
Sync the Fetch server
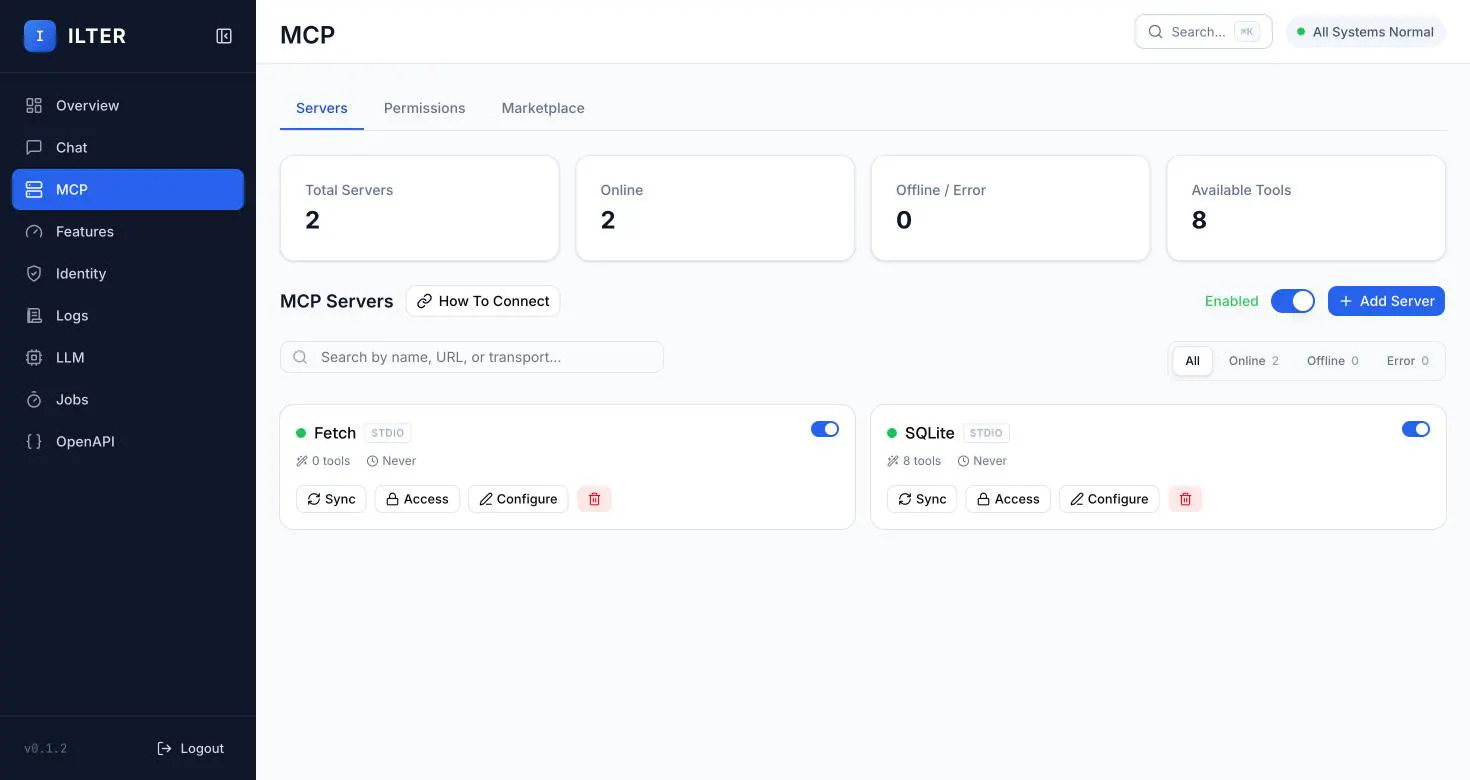tap(331, 499)
